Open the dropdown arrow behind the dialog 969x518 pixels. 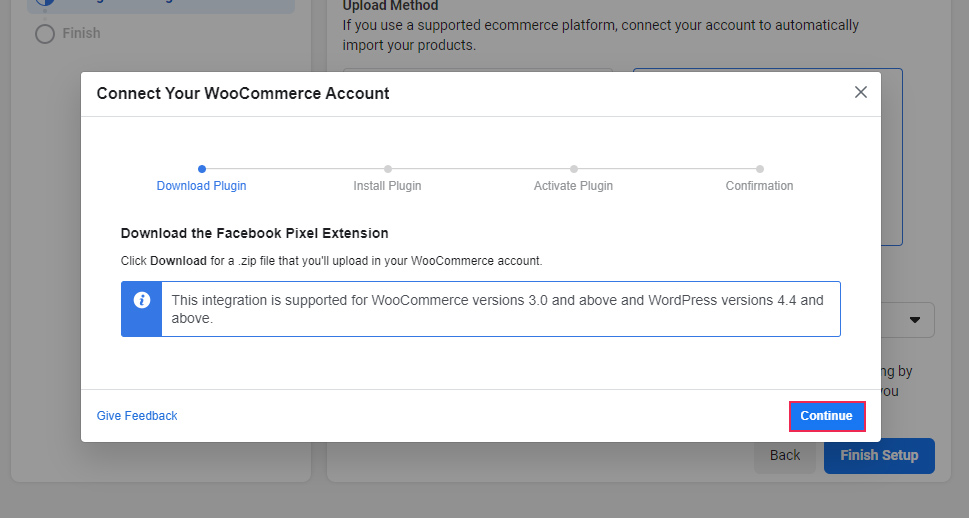coord(915,320)
